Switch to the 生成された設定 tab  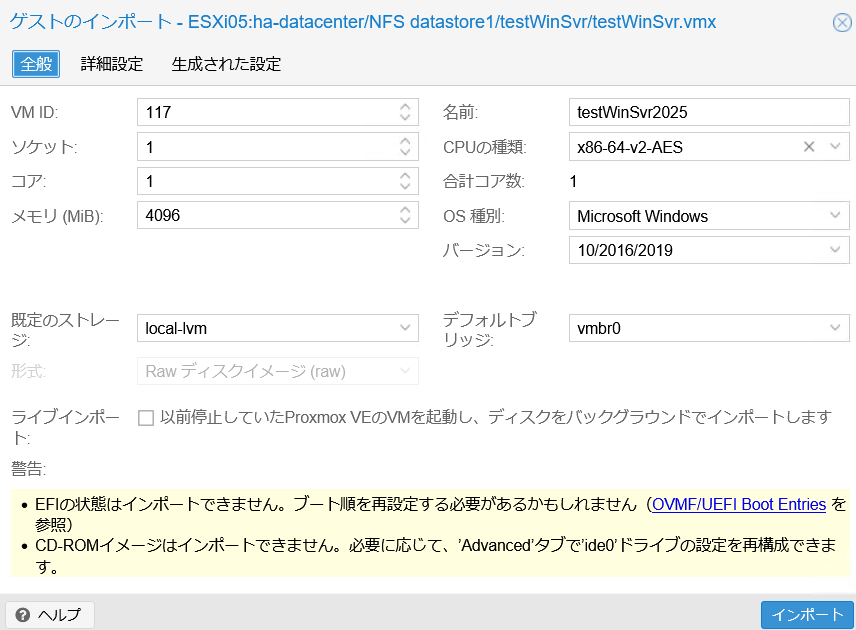pos(226,64)
